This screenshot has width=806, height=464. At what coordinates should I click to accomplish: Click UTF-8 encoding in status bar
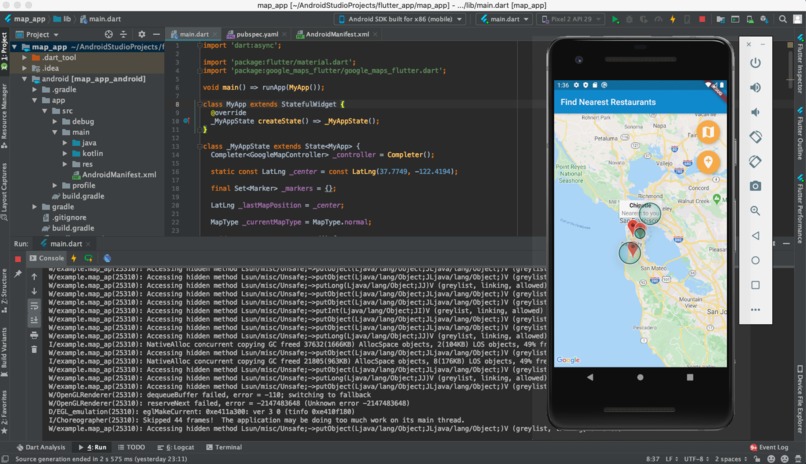pyautogui.click(x=697, y=459)
